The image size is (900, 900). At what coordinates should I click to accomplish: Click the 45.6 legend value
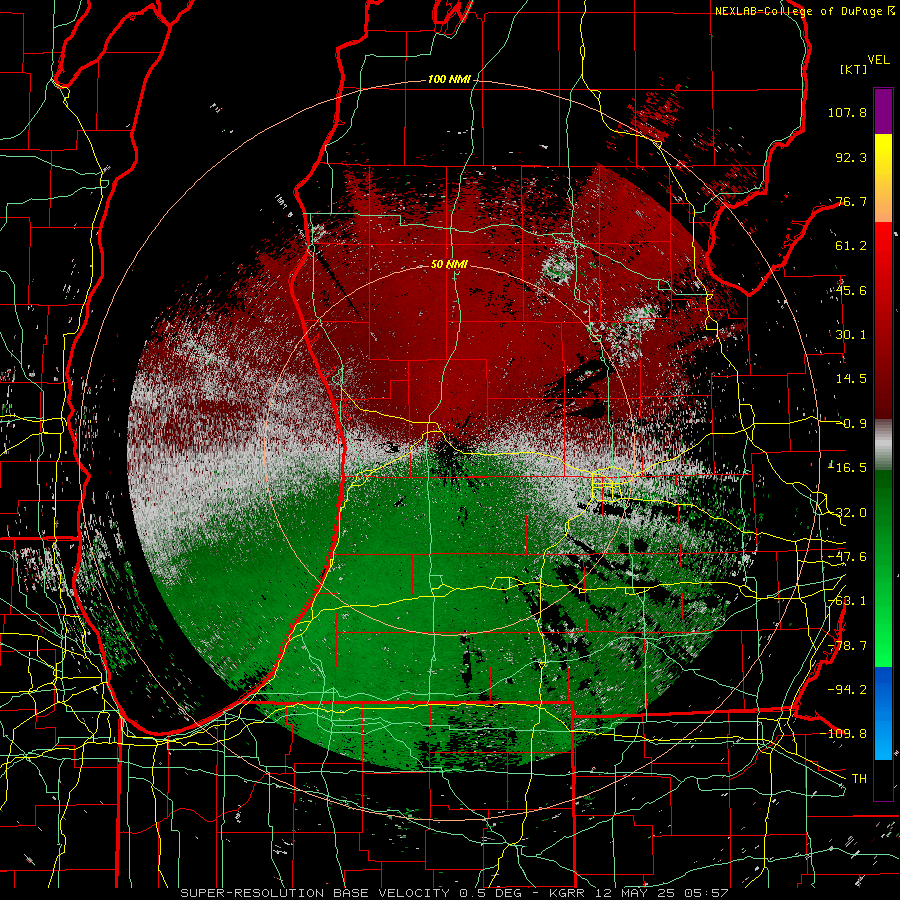(x=851, y=290)
